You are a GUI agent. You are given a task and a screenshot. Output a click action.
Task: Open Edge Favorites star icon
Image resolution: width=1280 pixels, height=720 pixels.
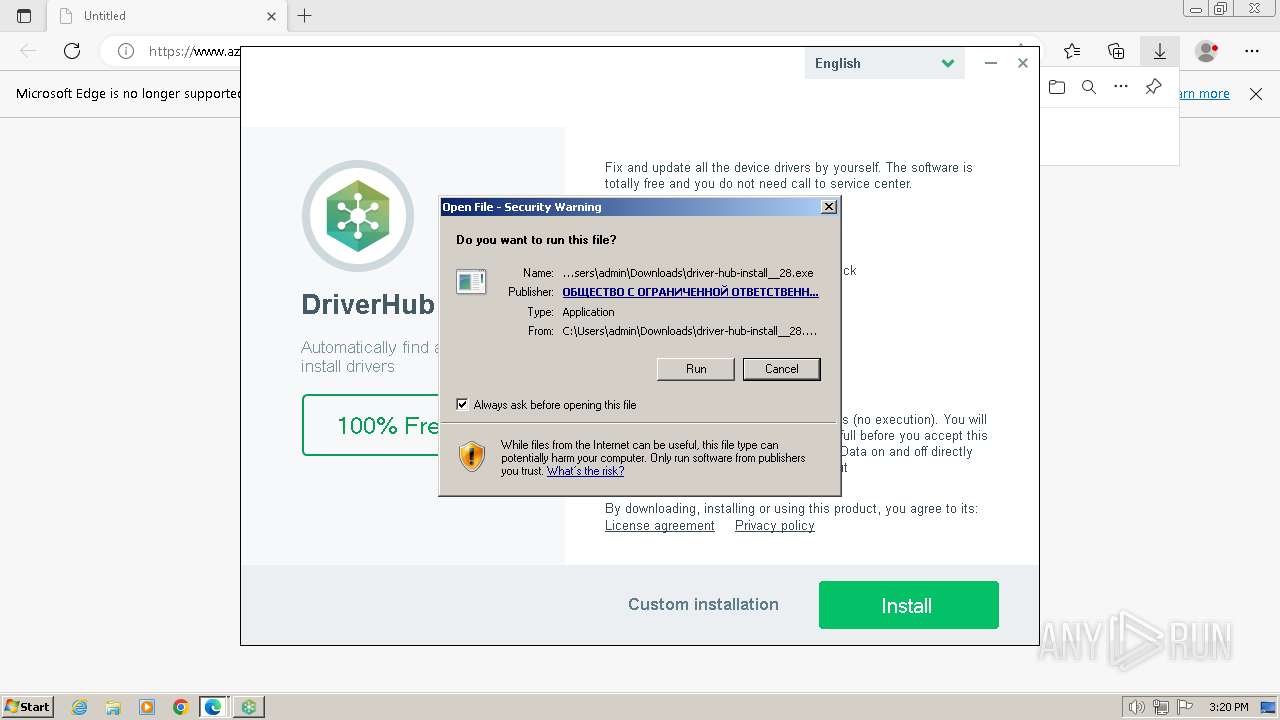[1072, 51]
